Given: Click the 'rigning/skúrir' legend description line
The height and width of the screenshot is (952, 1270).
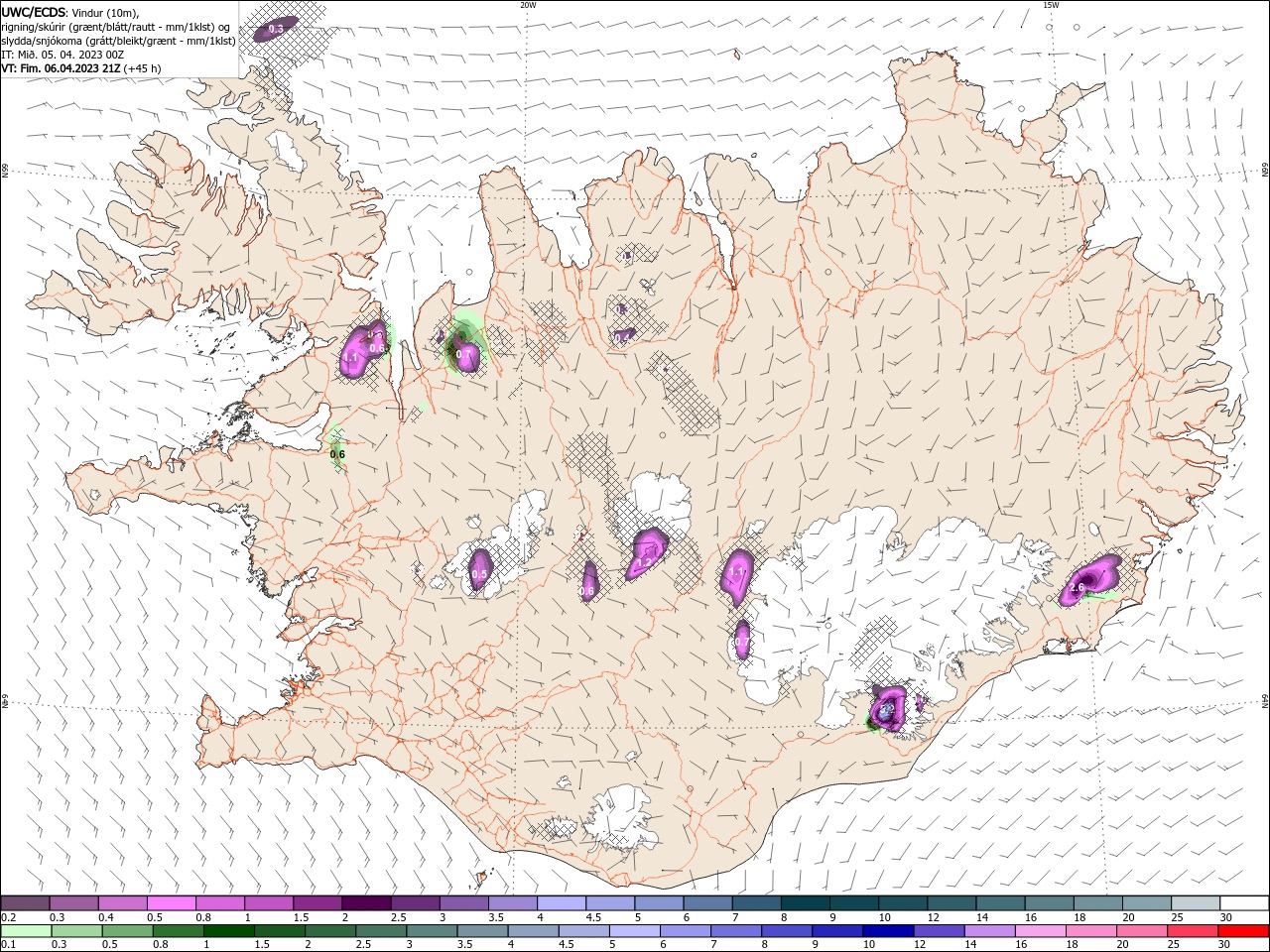Looking at the screenshot, I should [116, 27].
